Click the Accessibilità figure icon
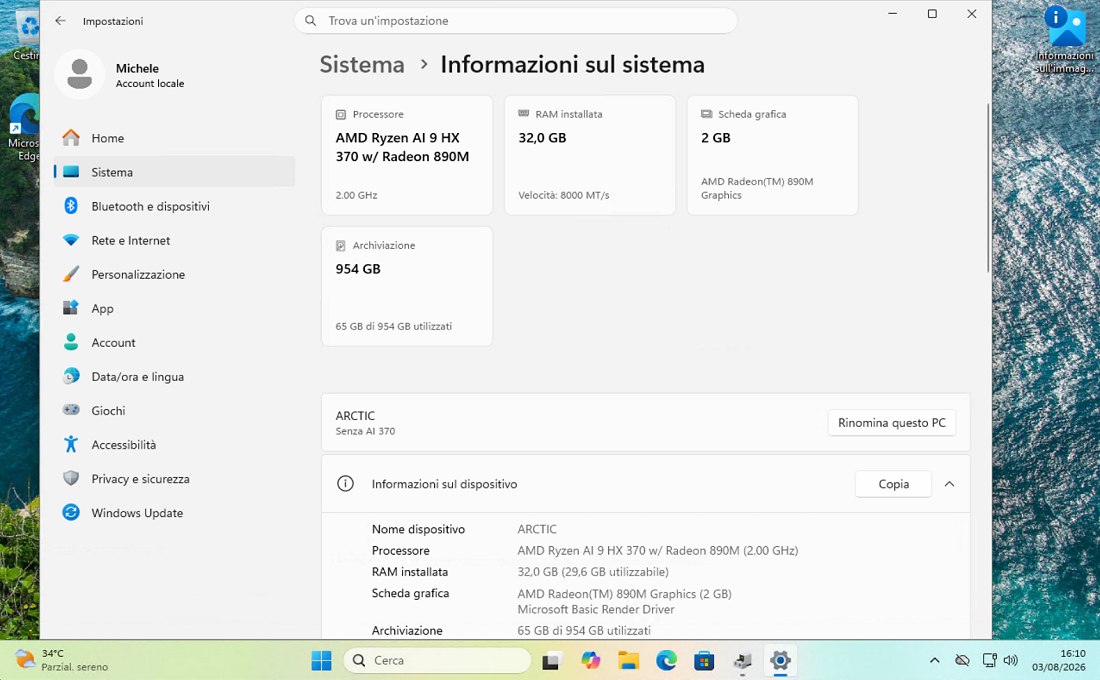Image resolution: width=1100 pixels, height=680 pixels. click(x=71, y=444)
